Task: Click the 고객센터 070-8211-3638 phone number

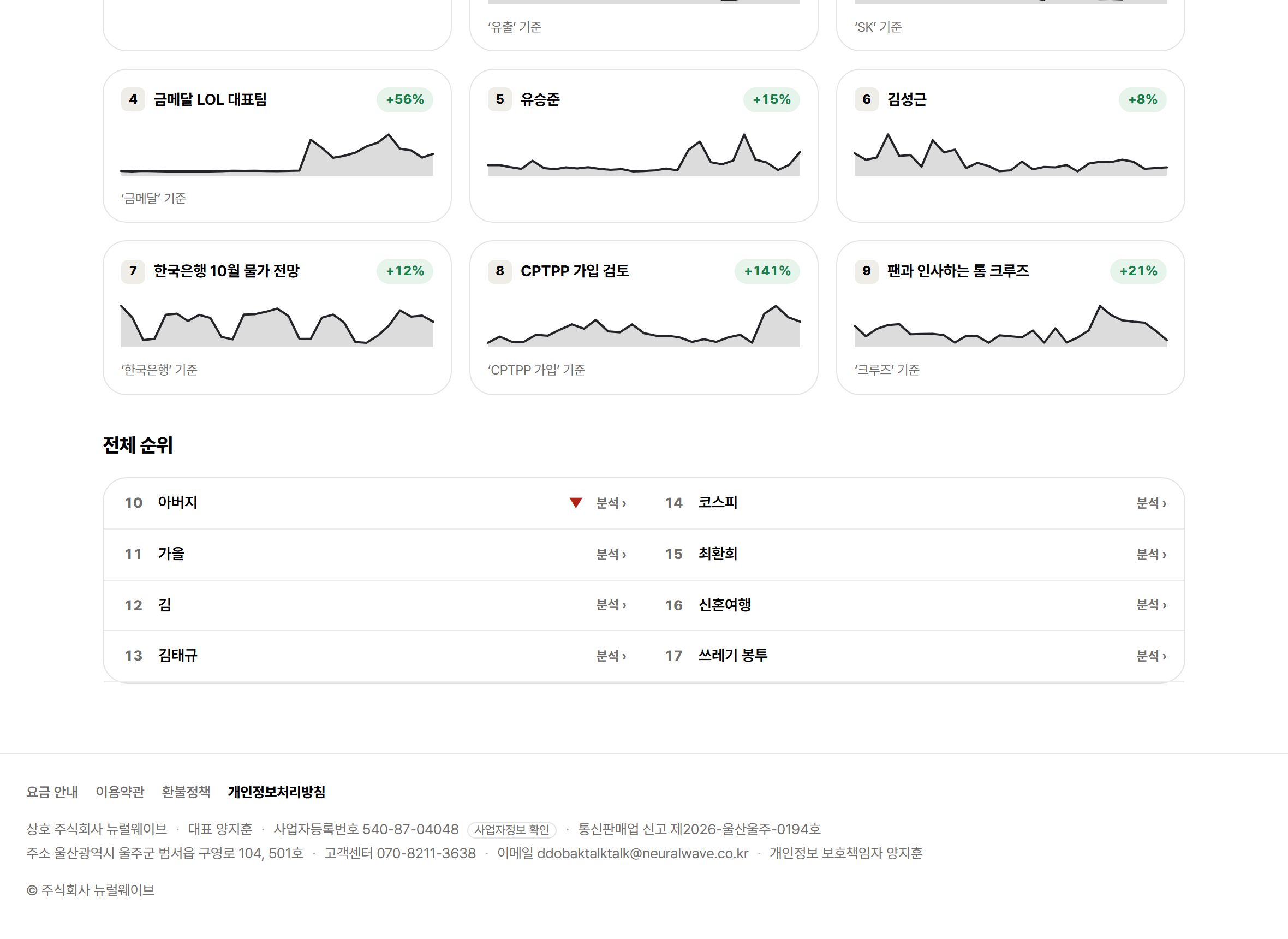Action: 400,854
